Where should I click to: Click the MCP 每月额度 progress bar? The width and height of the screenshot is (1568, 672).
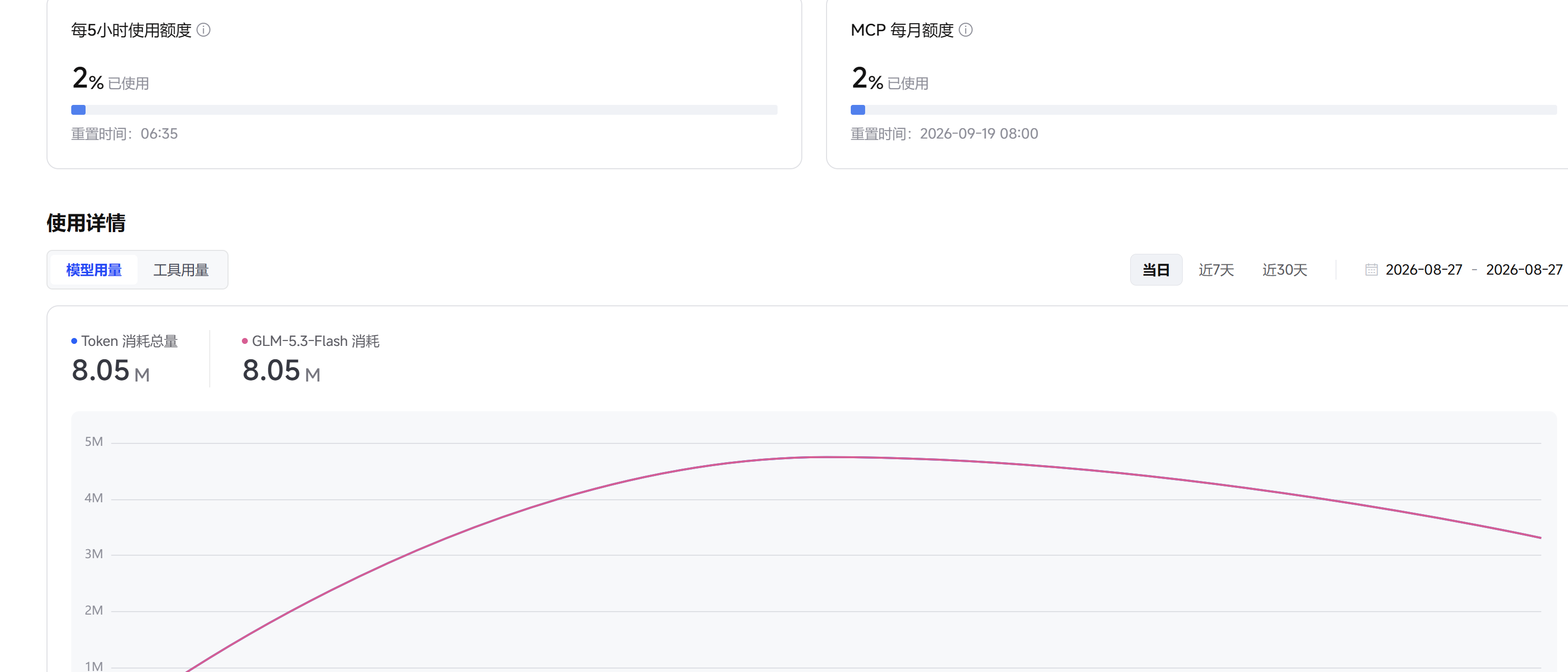click(x=1203, y=110)
